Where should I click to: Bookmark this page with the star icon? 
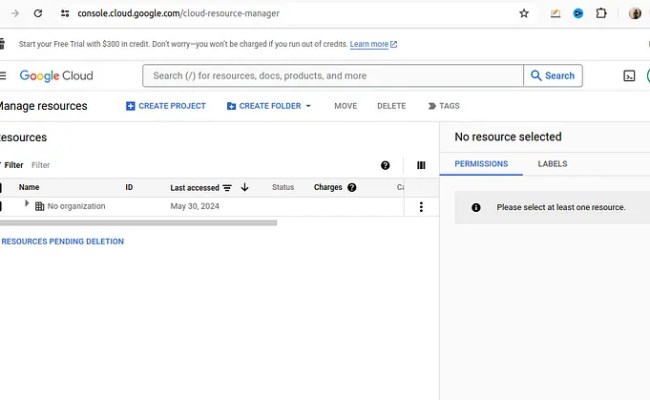point(524,13)
